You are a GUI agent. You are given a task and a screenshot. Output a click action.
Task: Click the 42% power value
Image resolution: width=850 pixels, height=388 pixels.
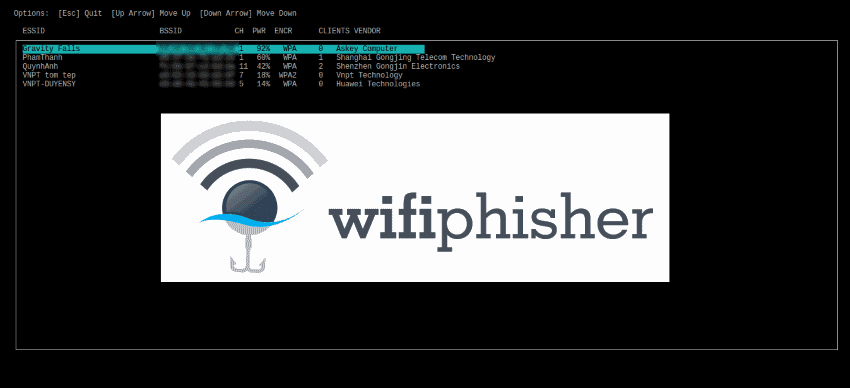263,66
